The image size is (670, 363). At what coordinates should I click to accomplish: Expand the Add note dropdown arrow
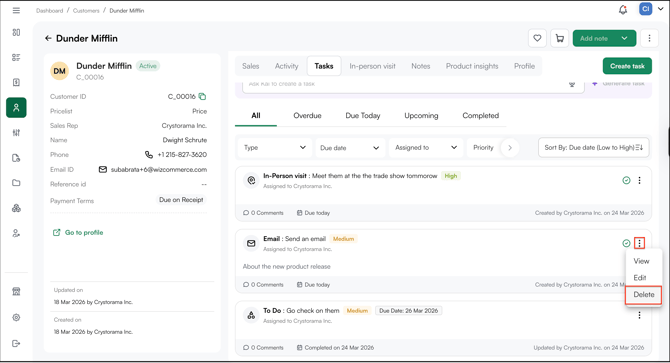[624, 38]
